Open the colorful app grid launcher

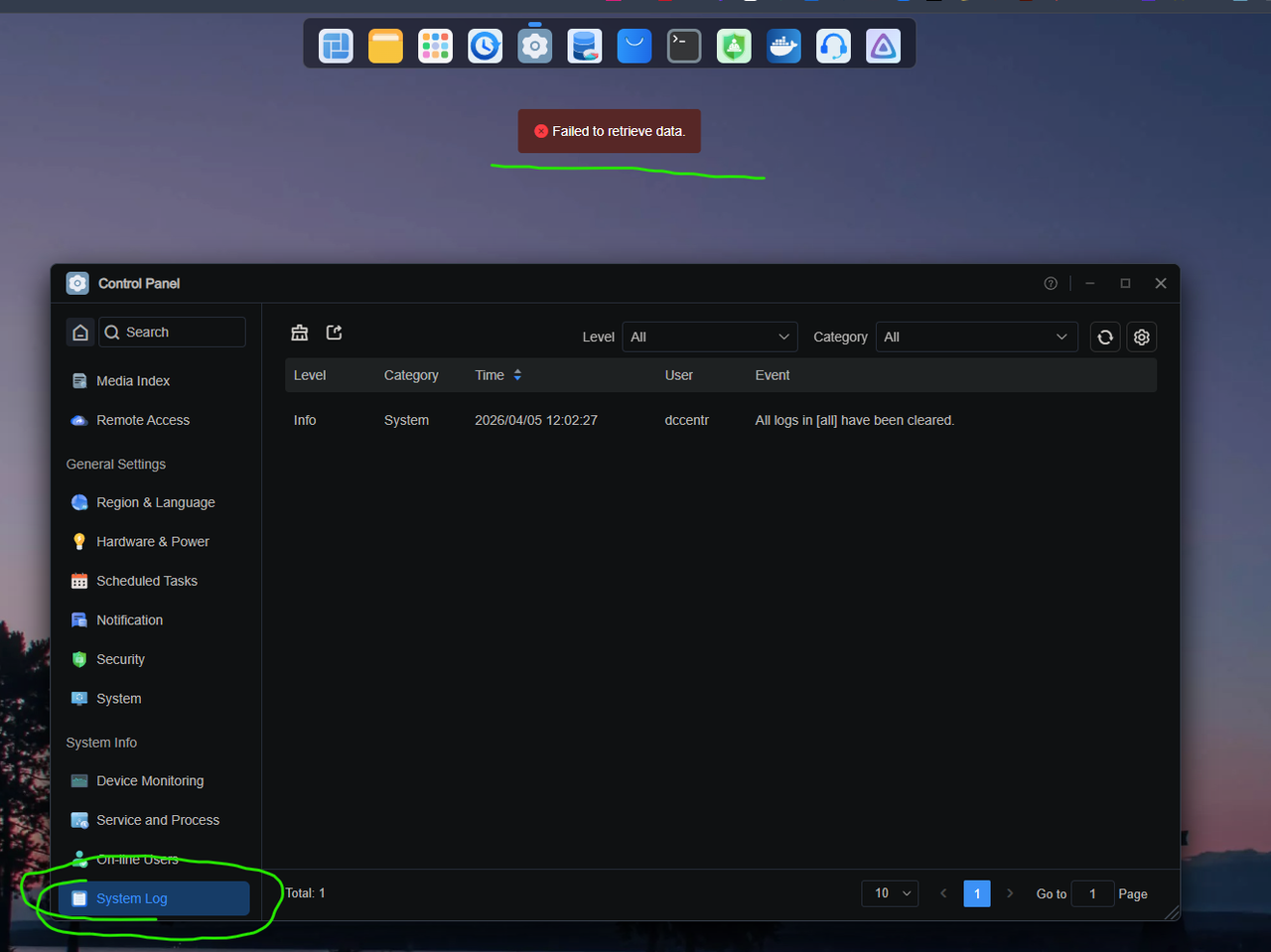tap(435, 46)
